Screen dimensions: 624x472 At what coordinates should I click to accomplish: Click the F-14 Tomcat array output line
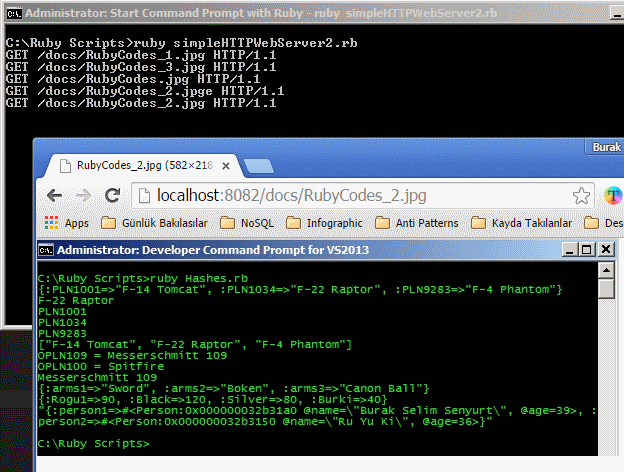[x=195, y=344]
